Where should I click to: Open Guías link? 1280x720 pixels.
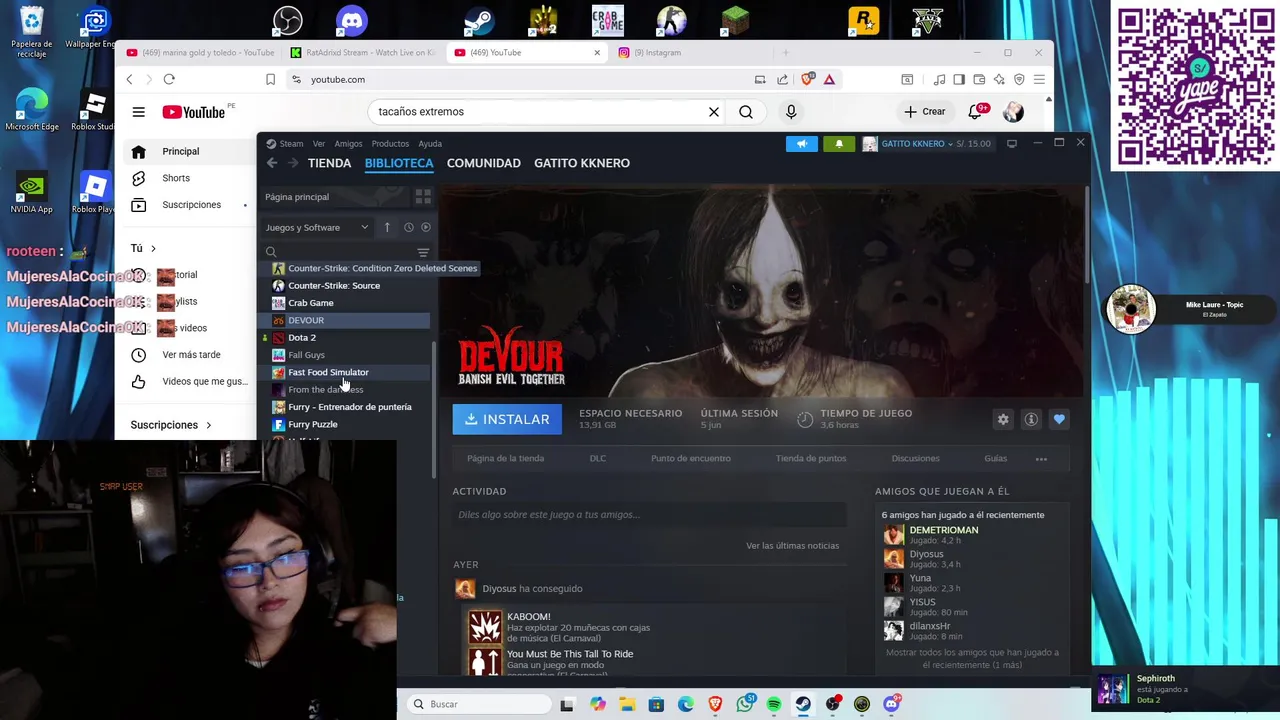tap(995, 459)
